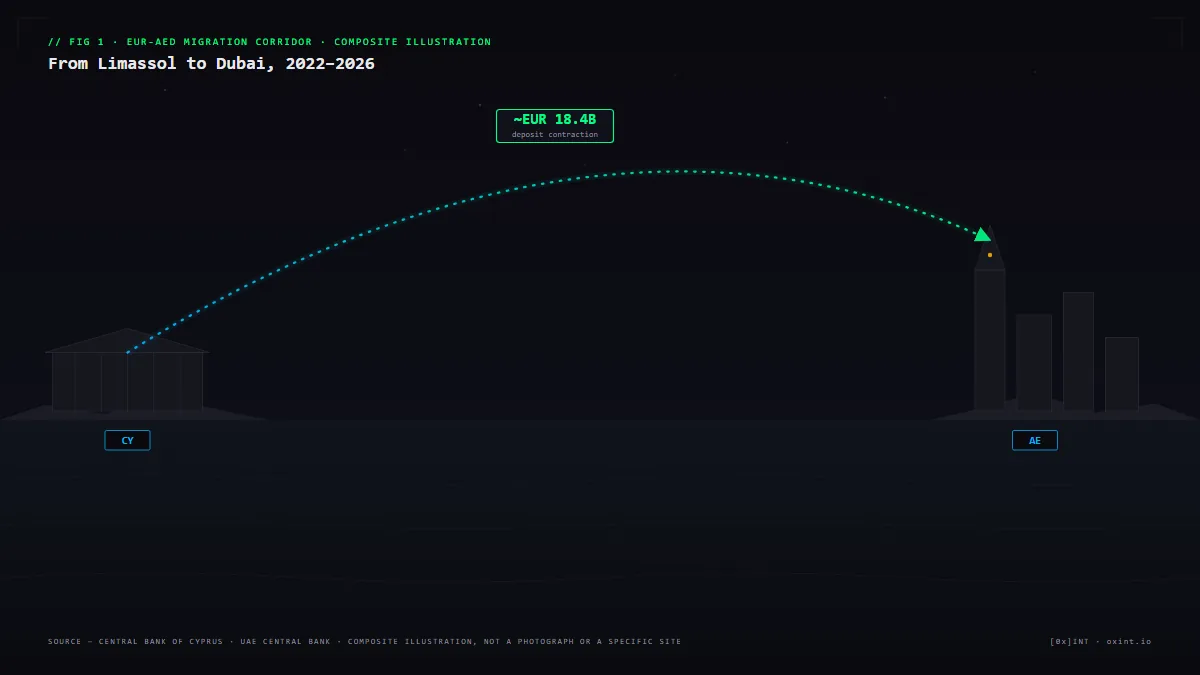Screen dimensions: 1200x675
Task: Click the tower immediately right of the spire
Action: (1034, 362)
